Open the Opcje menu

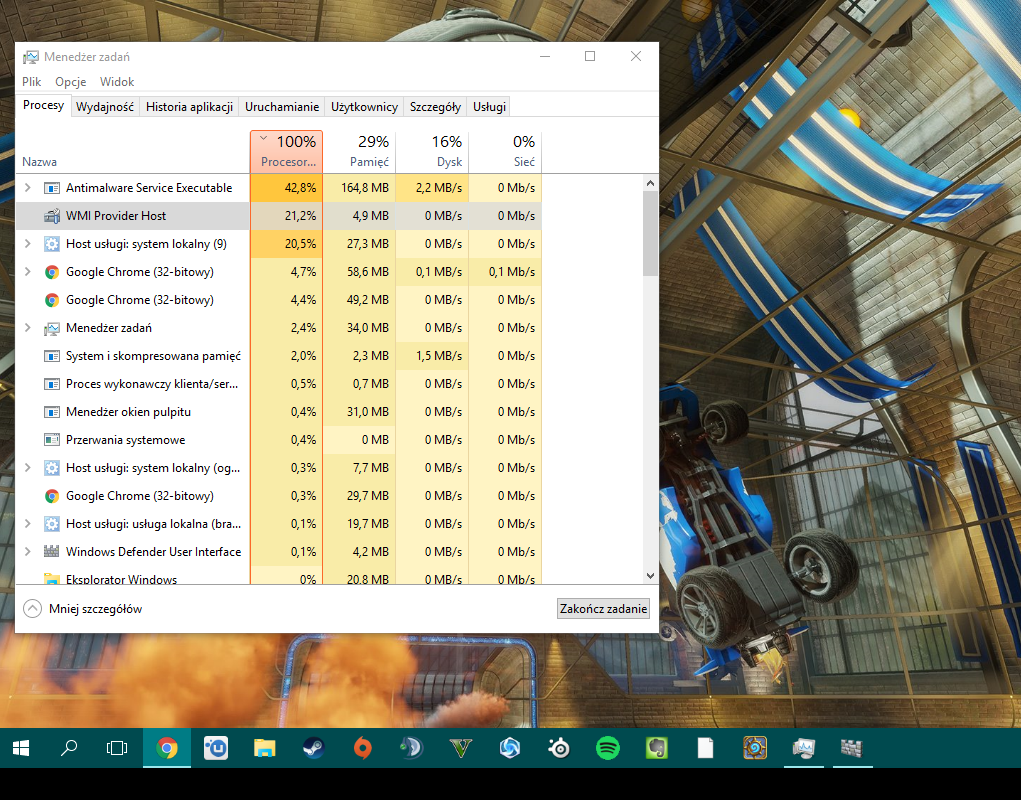tap(71, 82)
